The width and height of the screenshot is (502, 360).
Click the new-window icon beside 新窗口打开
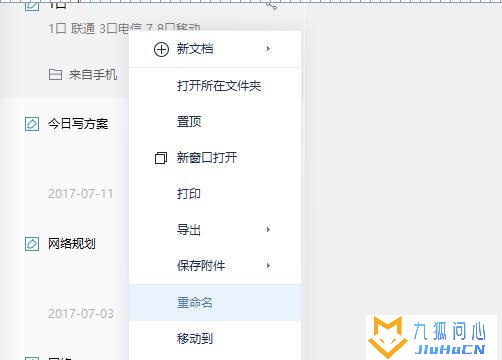(161, 158)
